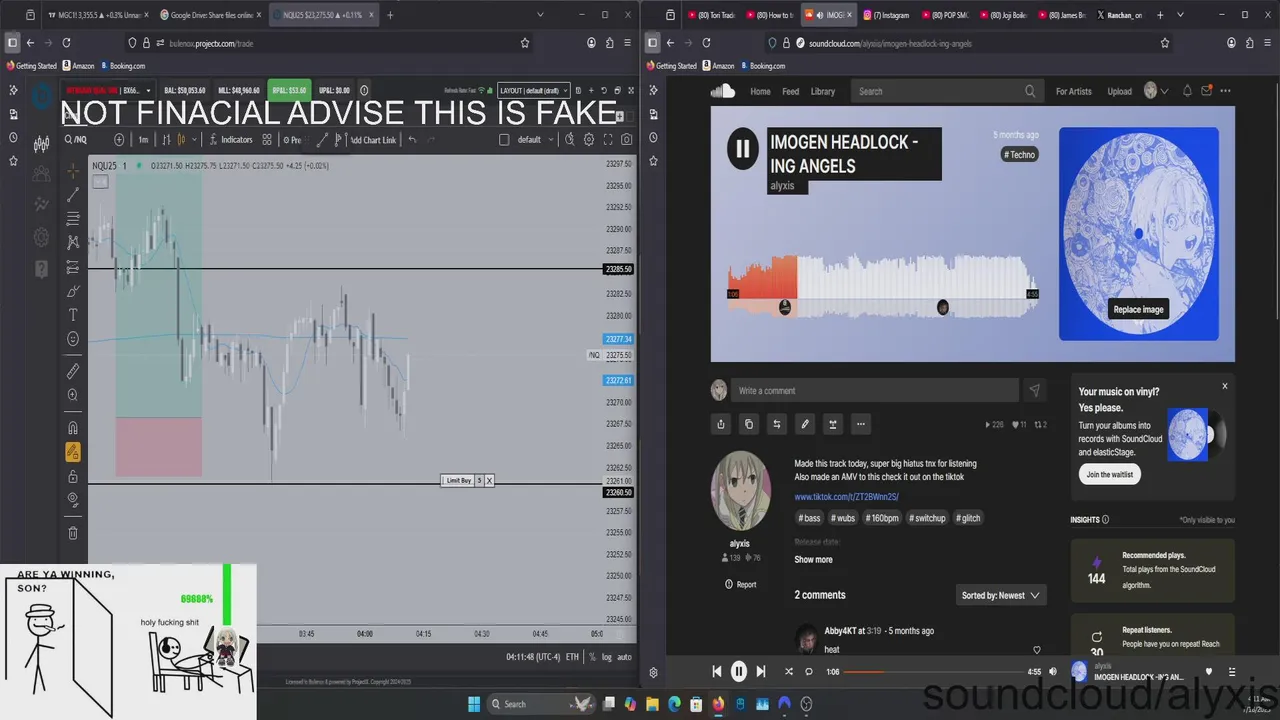Delete drawings with the trash icon
This screenshot has width=1280, height=720.
[x=73, y=533]
